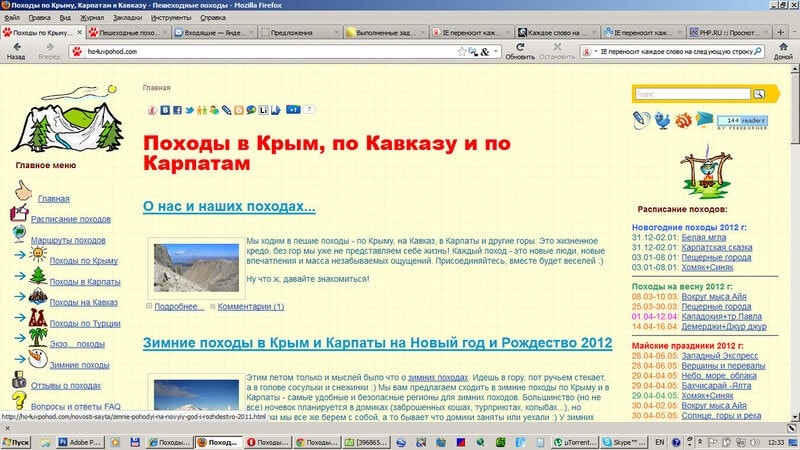Click the Обновить reload button
Image resolution: width=800 pixels, height=450 pixels.
pyautogui.click(x=519, y=49)
